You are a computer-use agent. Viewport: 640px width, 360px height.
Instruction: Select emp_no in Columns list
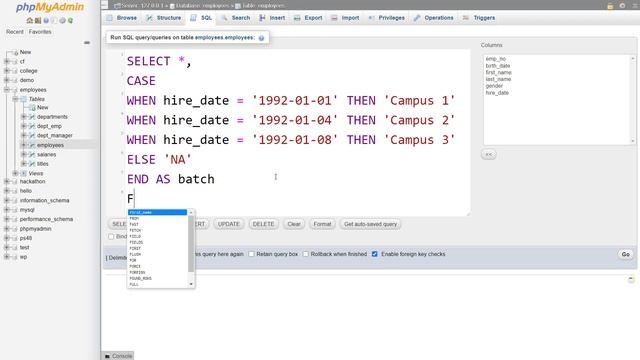pyautogui.click(x=496, y=59)
